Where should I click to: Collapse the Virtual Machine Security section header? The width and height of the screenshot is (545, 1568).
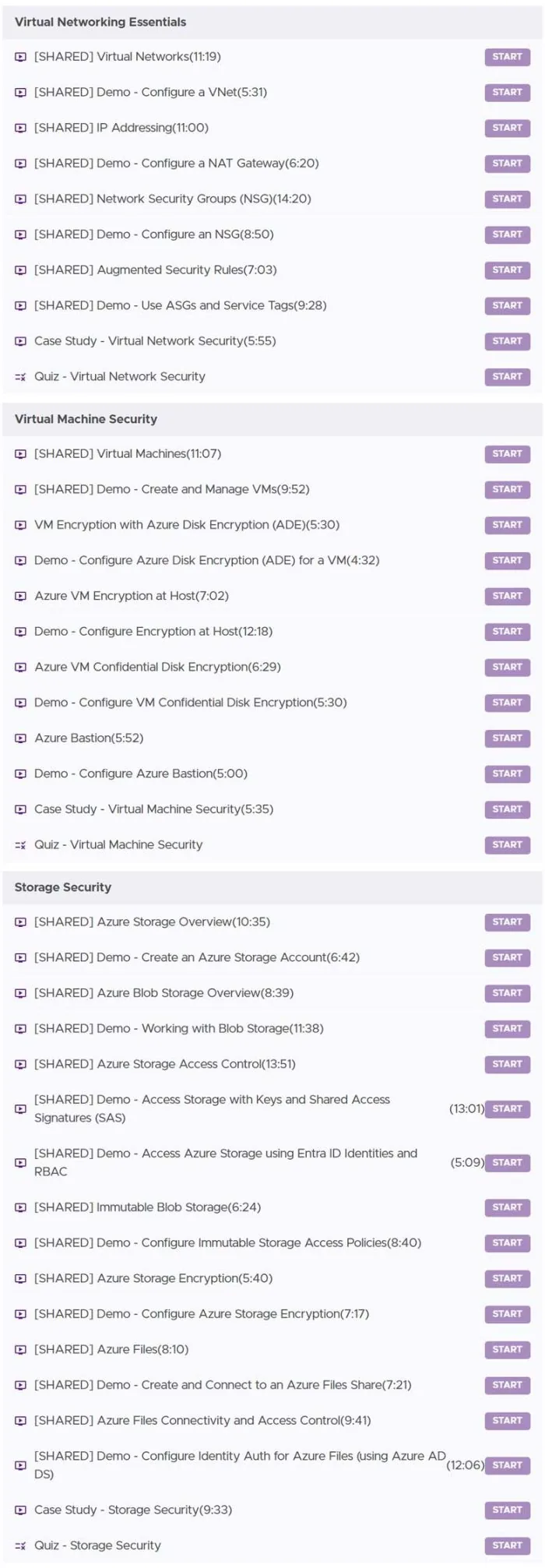272,419
